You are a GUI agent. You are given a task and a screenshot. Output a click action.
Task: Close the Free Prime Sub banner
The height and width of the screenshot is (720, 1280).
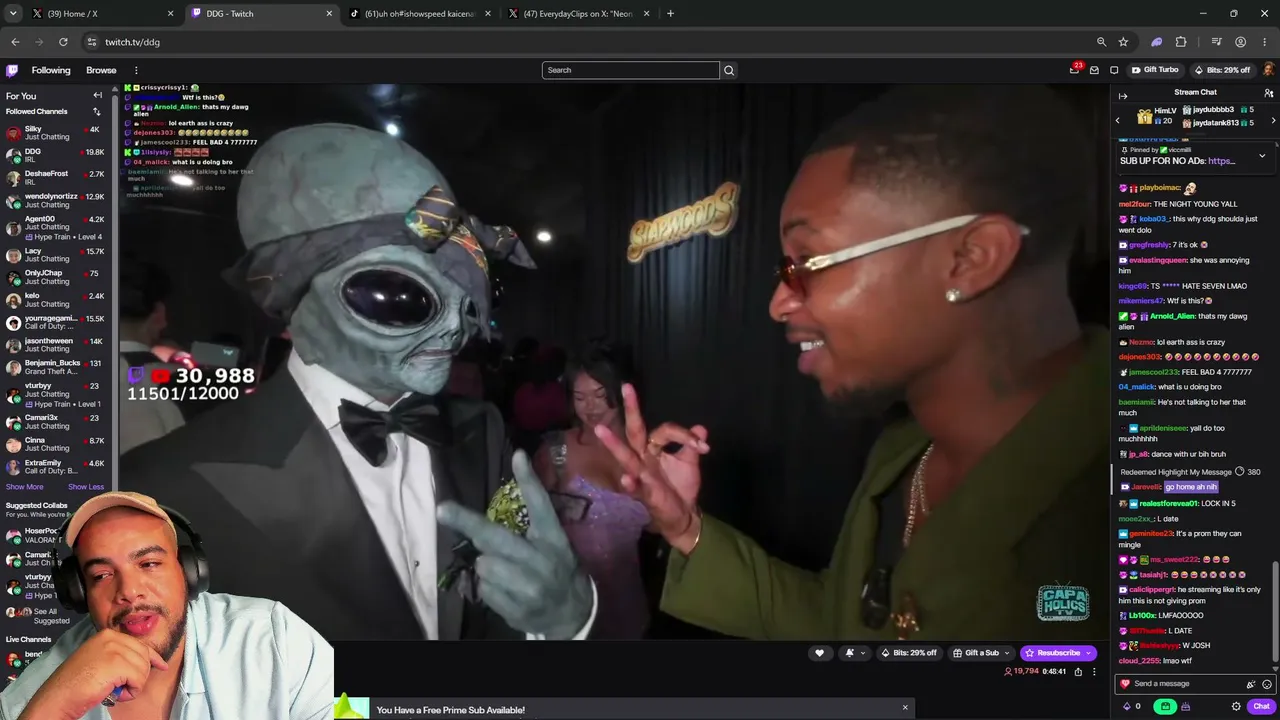coord(905,708)
